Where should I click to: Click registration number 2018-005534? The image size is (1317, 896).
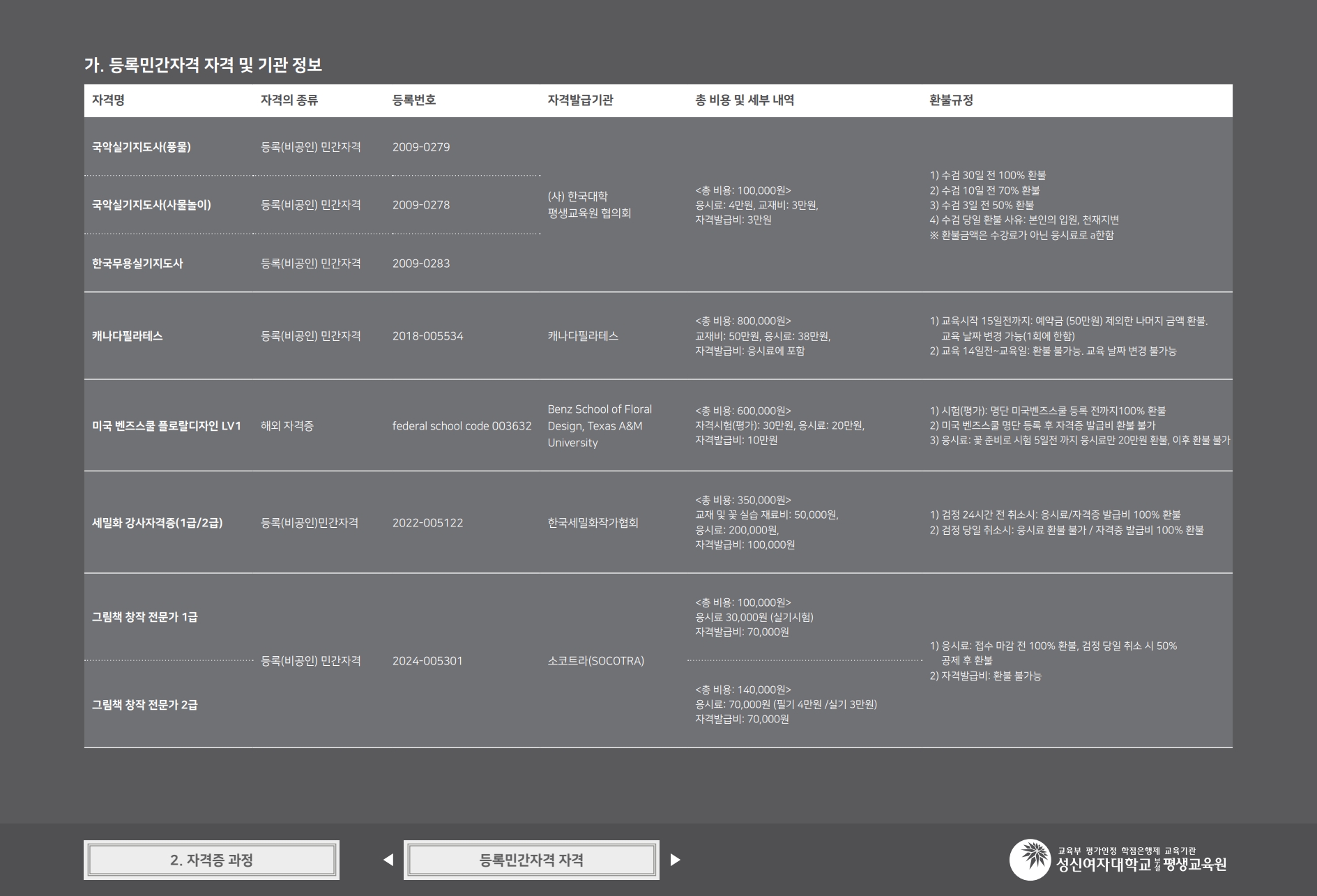click(x=427, y=335)
